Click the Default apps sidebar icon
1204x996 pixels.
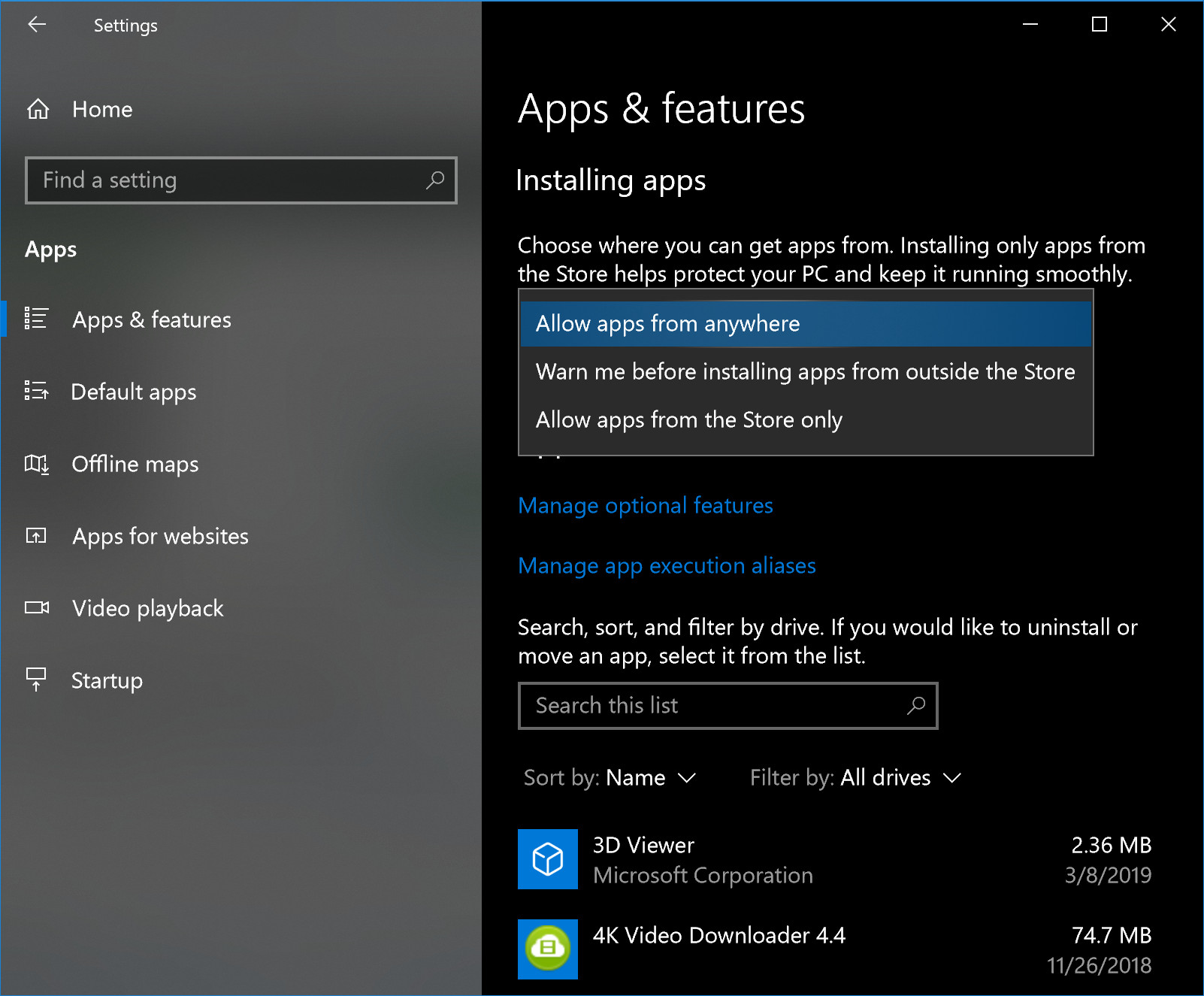(36, 391)
